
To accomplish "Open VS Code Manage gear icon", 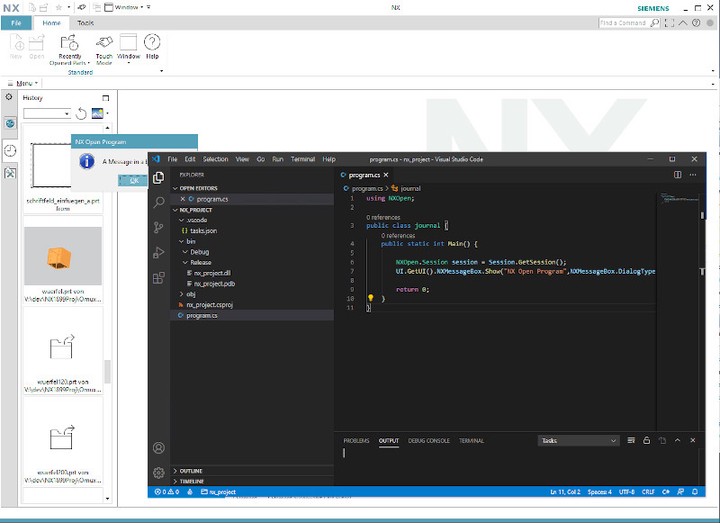I will pos(159,472).
